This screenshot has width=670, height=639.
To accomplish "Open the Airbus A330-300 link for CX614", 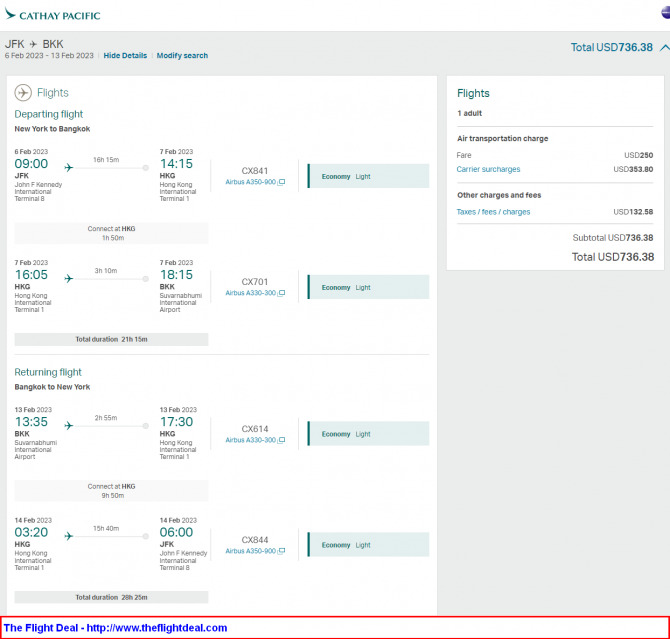I will tap(250, 440).
